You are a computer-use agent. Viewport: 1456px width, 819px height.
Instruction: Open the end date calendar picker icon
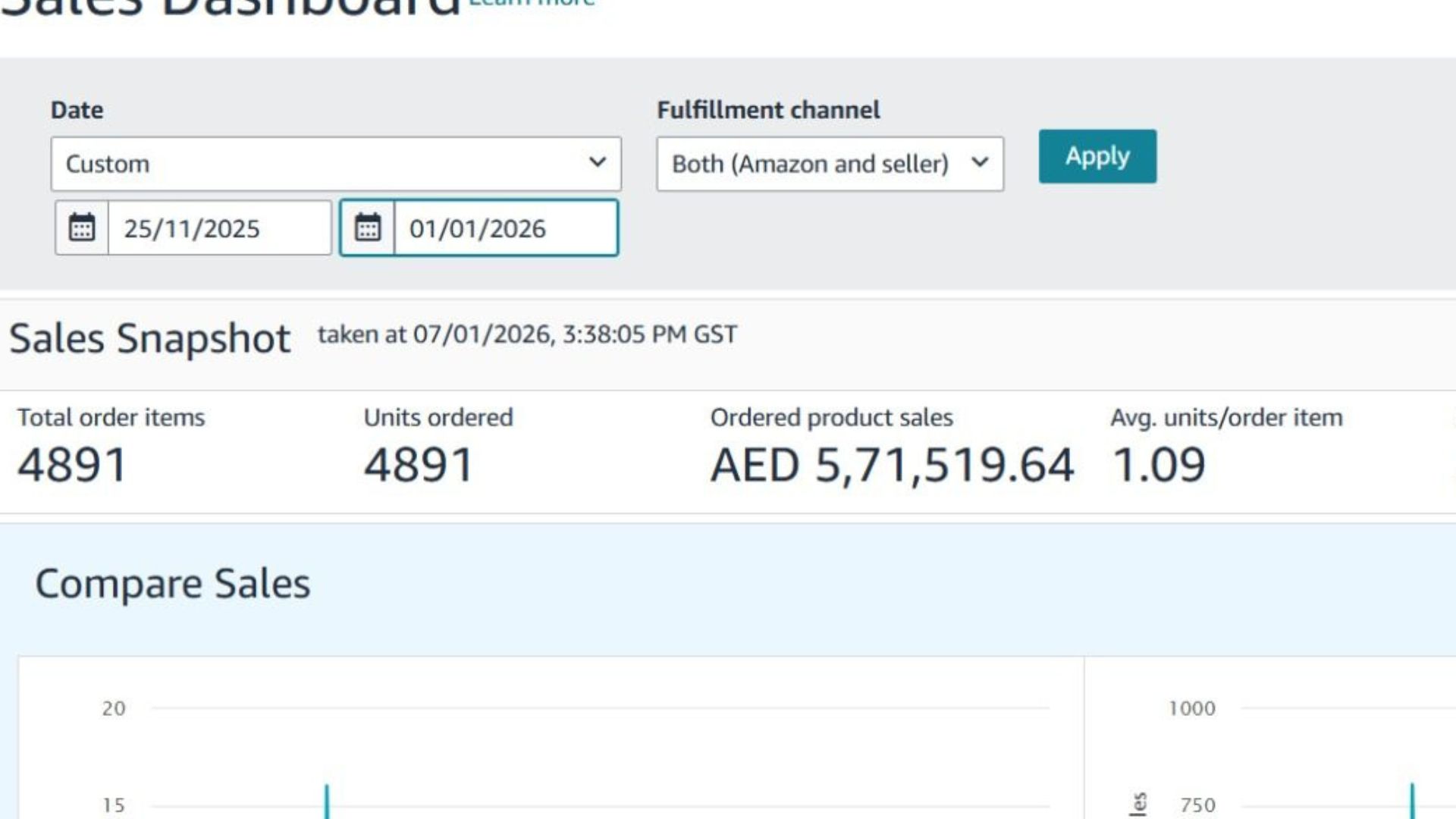coord(368,227)
